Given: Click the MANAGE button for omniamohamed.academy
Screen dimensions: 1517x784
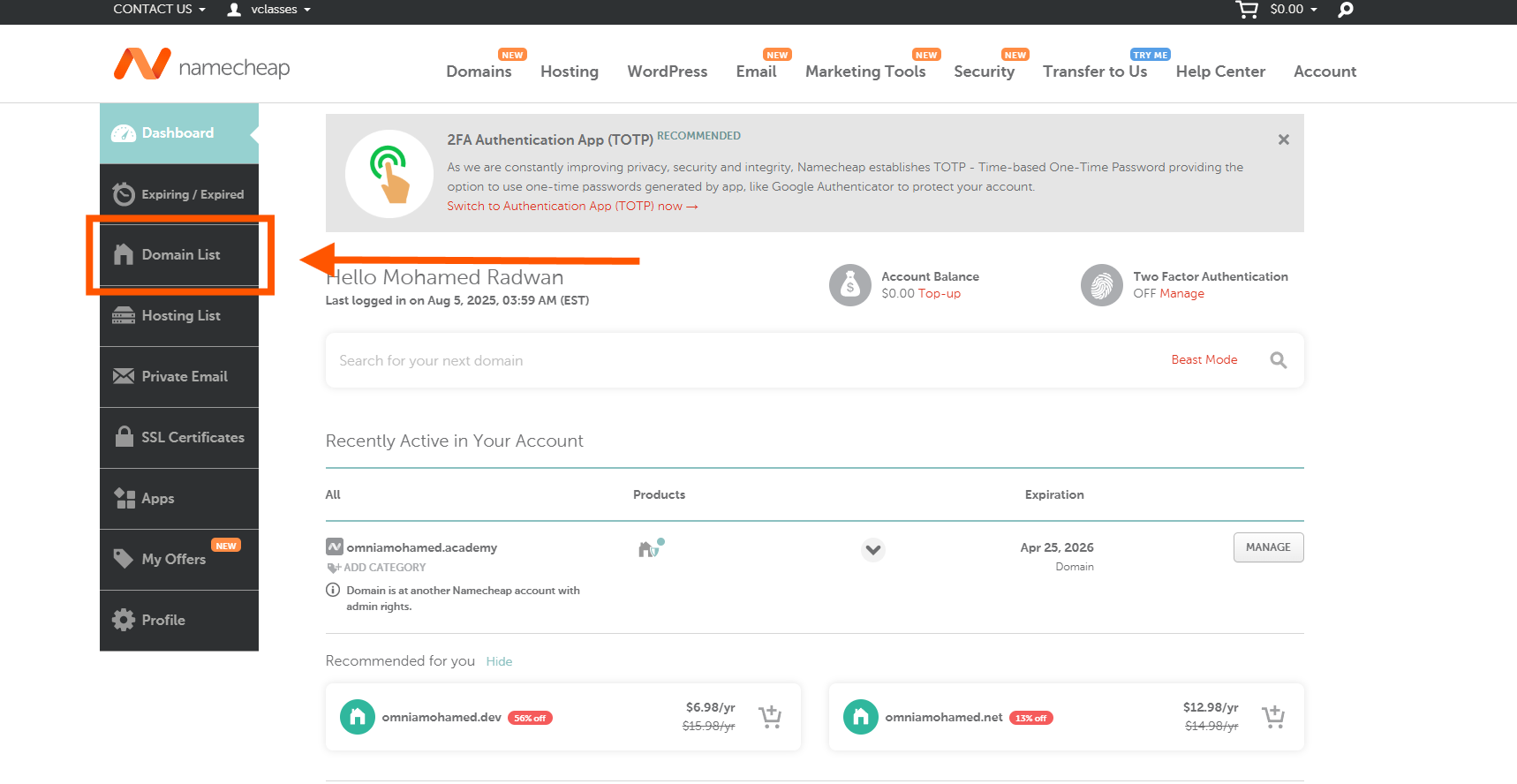Looking at the screenshot, I should click(x=1268, y=547).
